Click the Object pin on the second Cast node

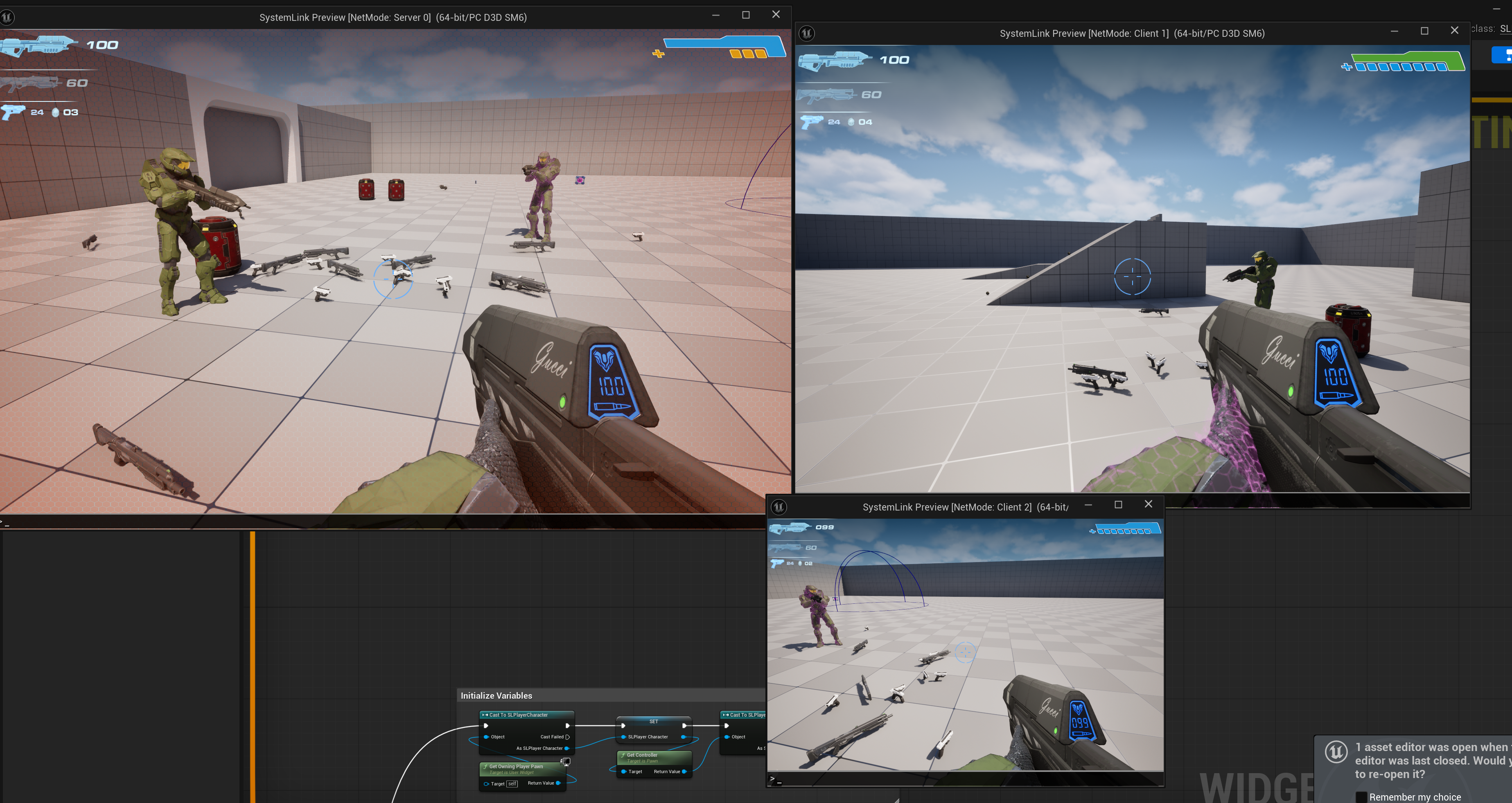[727, 737]
